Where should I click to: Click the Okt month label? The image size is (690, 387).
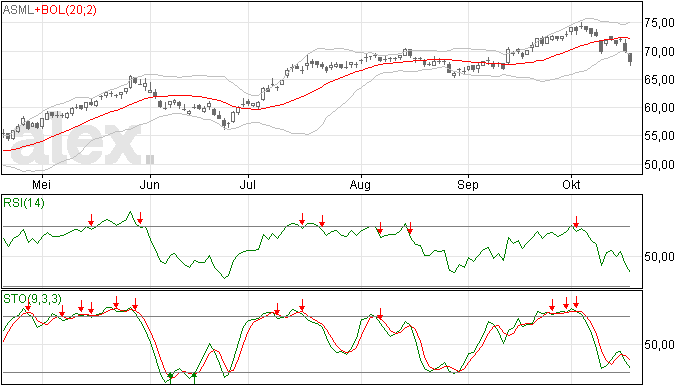[571, 185]
